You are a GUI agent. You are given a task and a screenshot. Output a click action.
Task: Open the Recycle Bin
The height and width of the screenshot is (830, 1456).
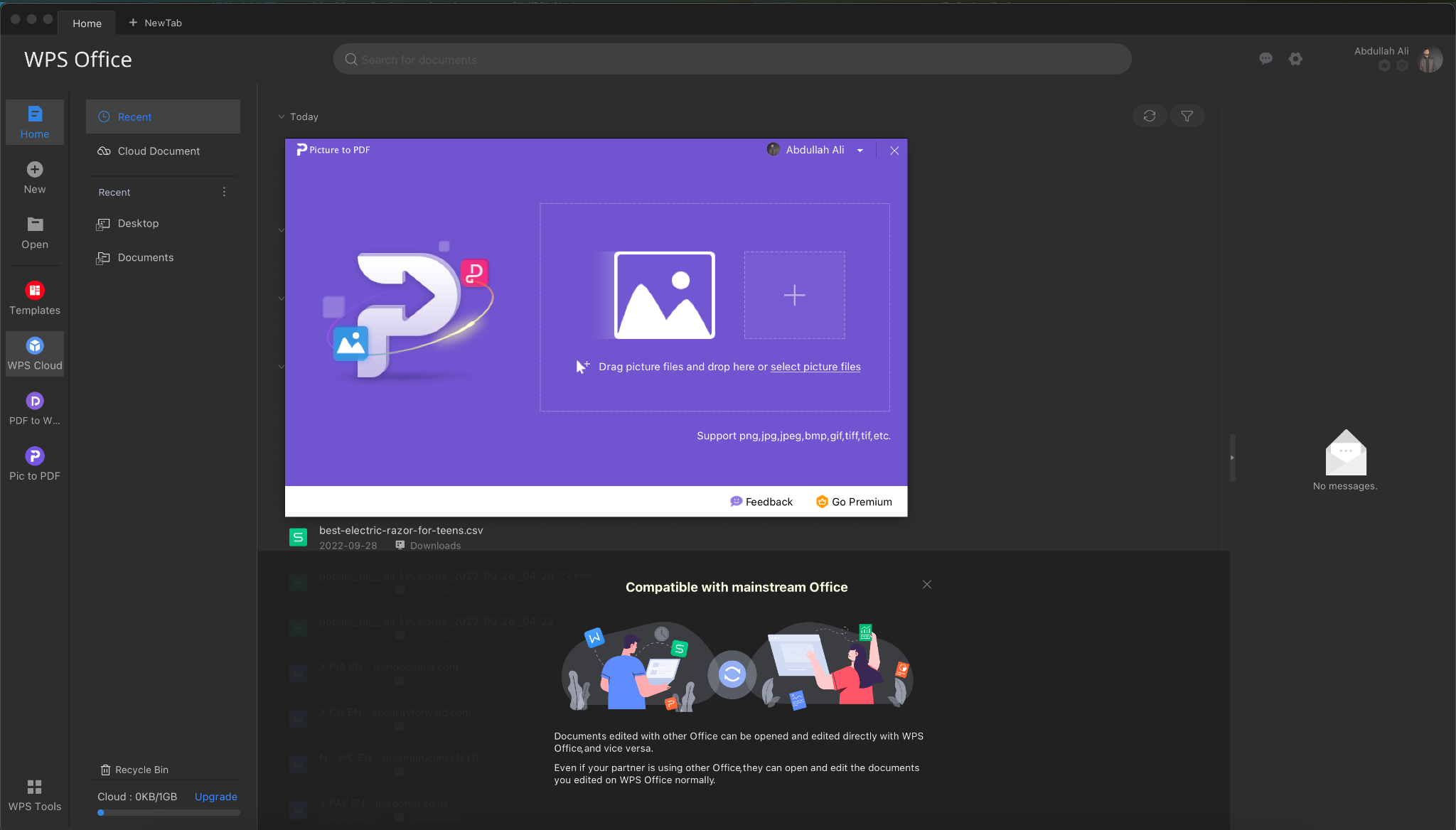tap(135, 770)
